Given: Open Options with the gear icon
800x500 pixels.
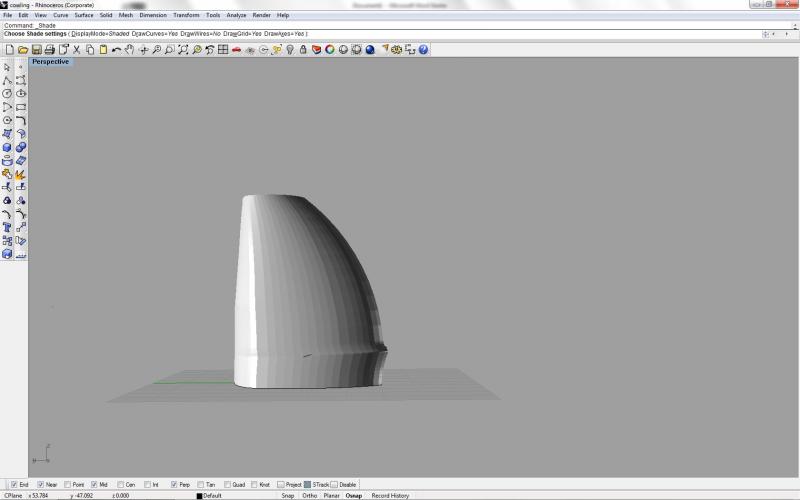Looking at the screenshot, I should point(396,49).
